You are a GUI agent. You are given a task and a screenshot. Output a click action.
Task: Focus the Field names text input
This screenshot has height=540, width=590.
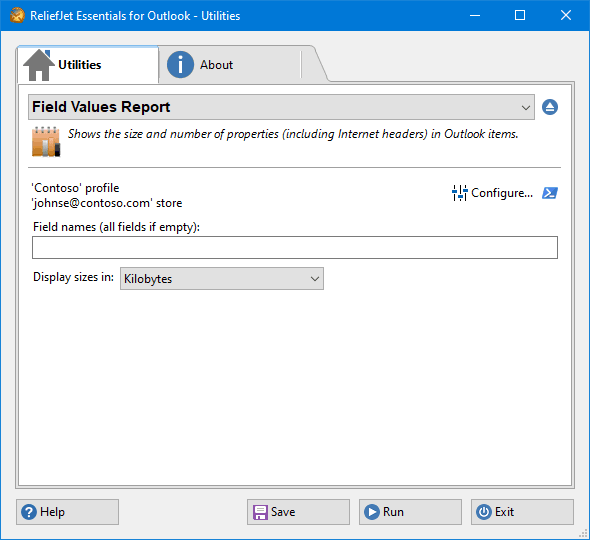pos(295,248)
